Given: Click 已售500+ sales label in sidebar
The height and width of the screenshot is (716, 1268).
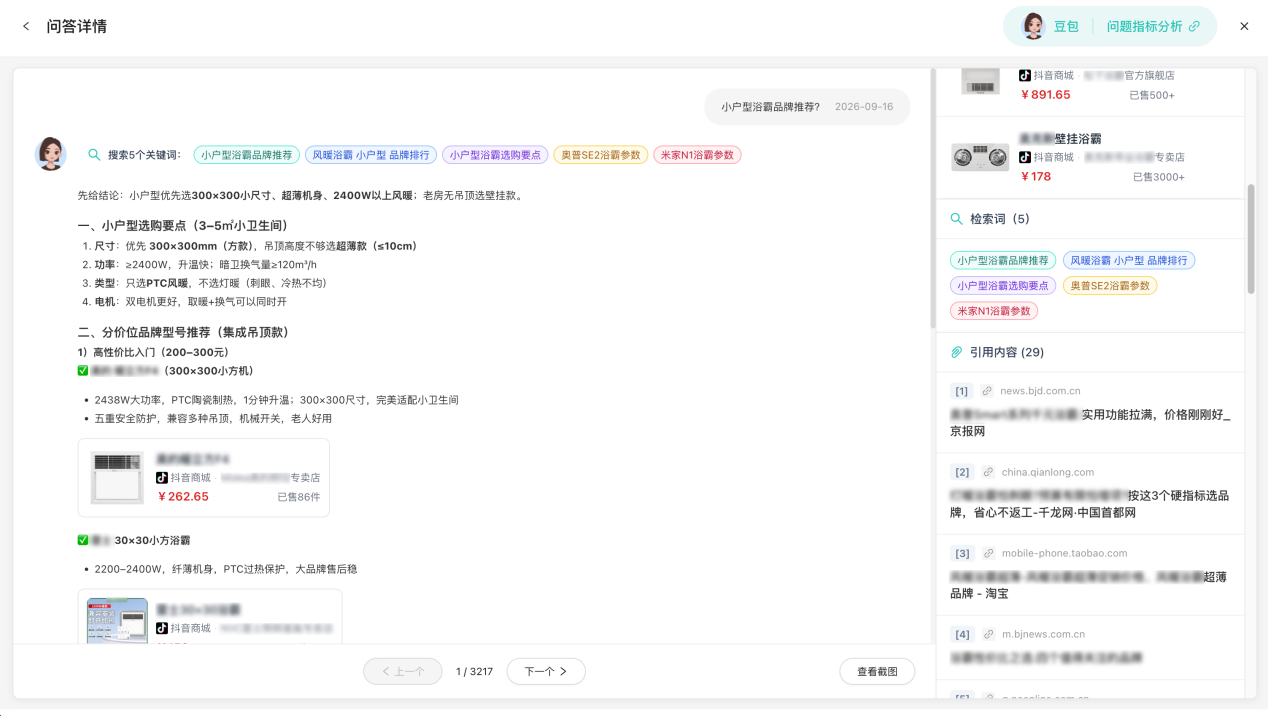Looking at the screenshot, I should click(1152, 95).
